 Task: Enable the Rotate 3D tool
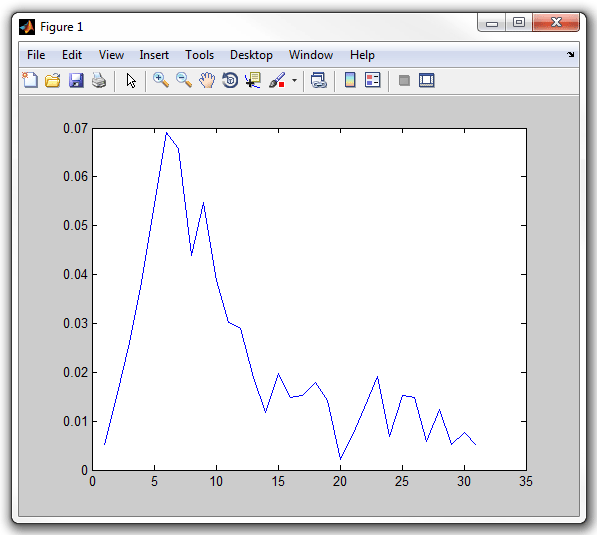(230, 80)
